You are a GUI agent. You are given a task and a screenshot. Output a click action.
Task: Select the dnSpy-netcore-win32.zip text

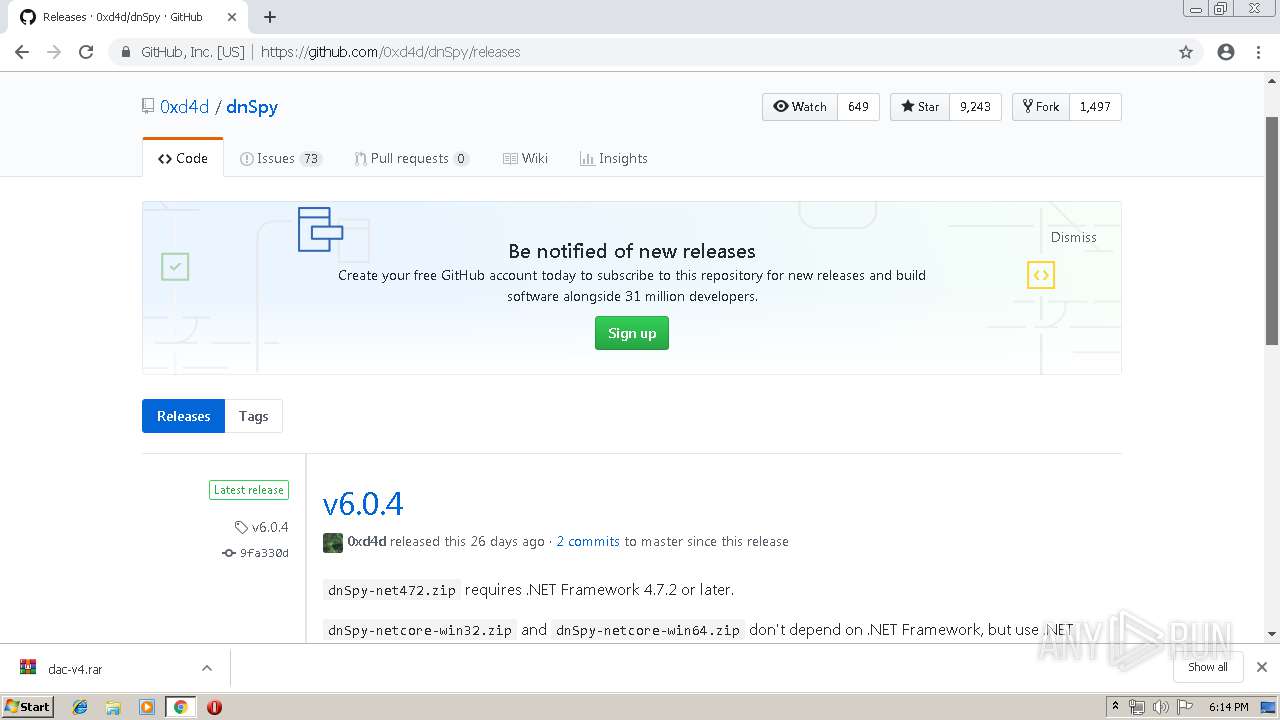420,630
